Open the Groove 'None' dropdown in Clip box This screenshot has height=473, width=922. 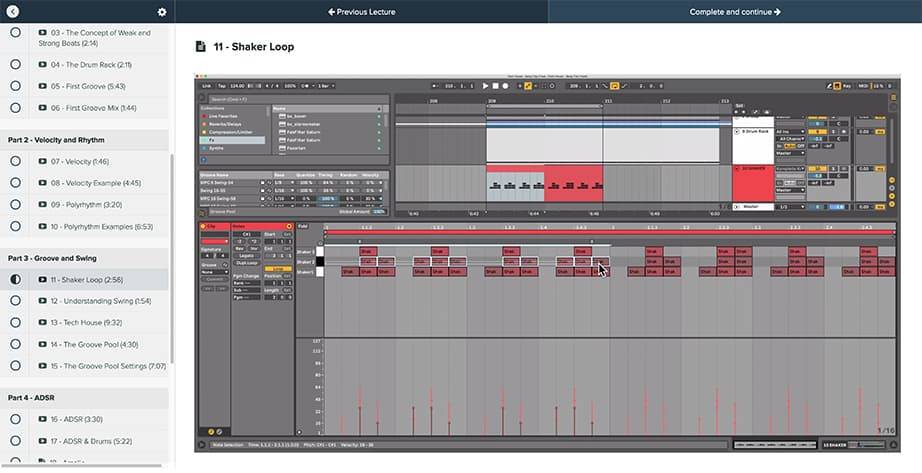tap(215, 272)
